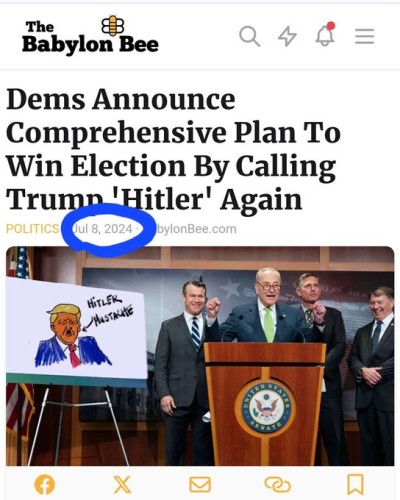The image size is (400, 500).
Task: Open the POLITICS category link
Action: [32, 229]
